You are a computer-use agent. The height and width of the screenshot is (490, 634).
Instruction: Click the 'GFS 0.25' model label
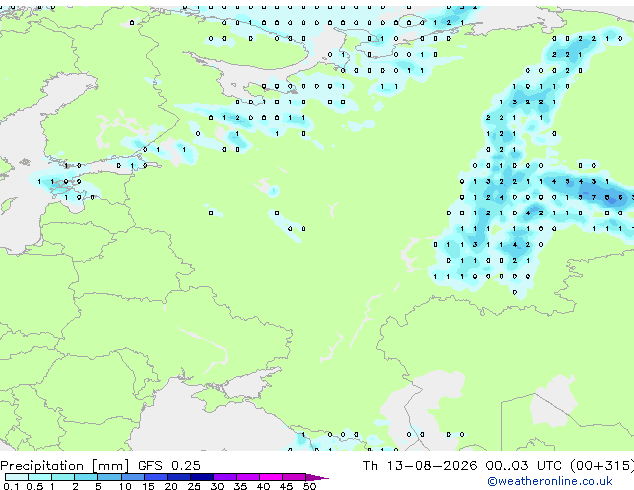point(169,466)
